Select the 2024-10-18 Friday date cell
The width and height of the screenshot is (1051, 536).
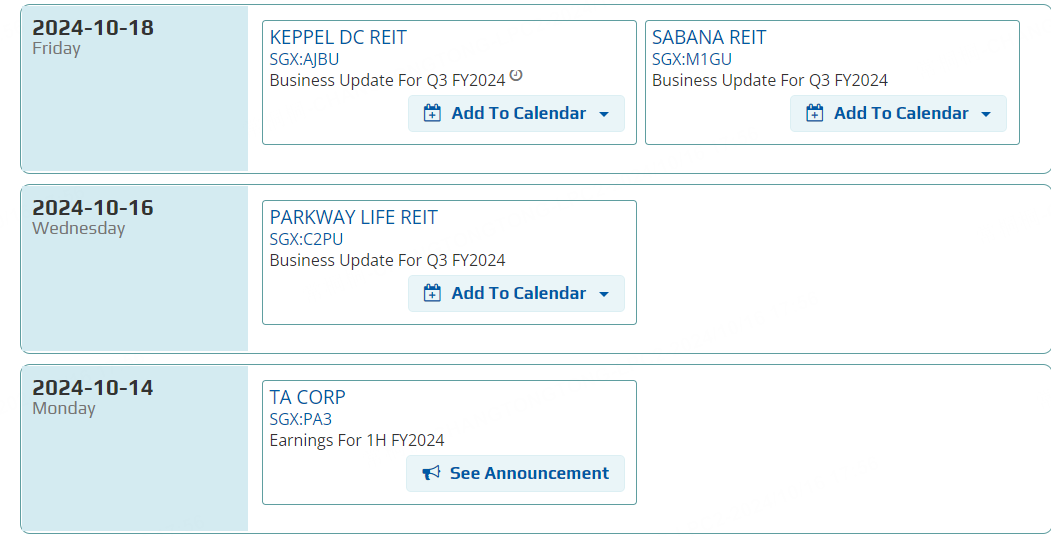coord(134,88)
